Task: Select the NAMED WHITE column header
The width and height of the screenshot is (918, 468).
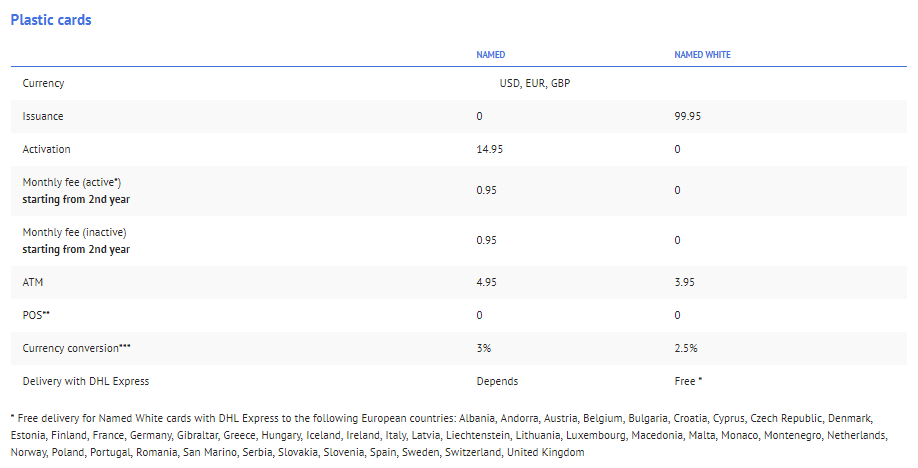Action: (703, 54)
